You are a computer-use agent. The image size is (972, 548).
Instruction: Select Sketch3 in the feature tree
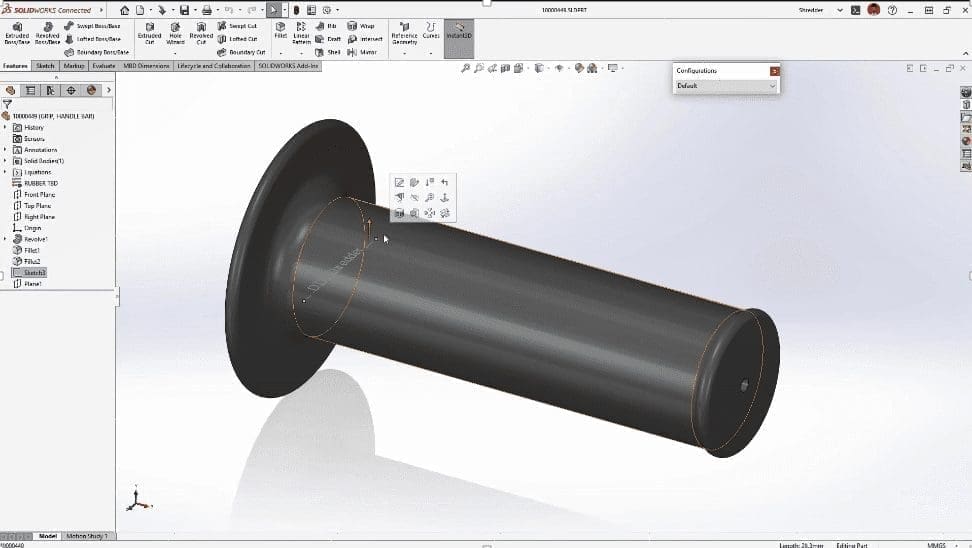(x=29, y=272)
